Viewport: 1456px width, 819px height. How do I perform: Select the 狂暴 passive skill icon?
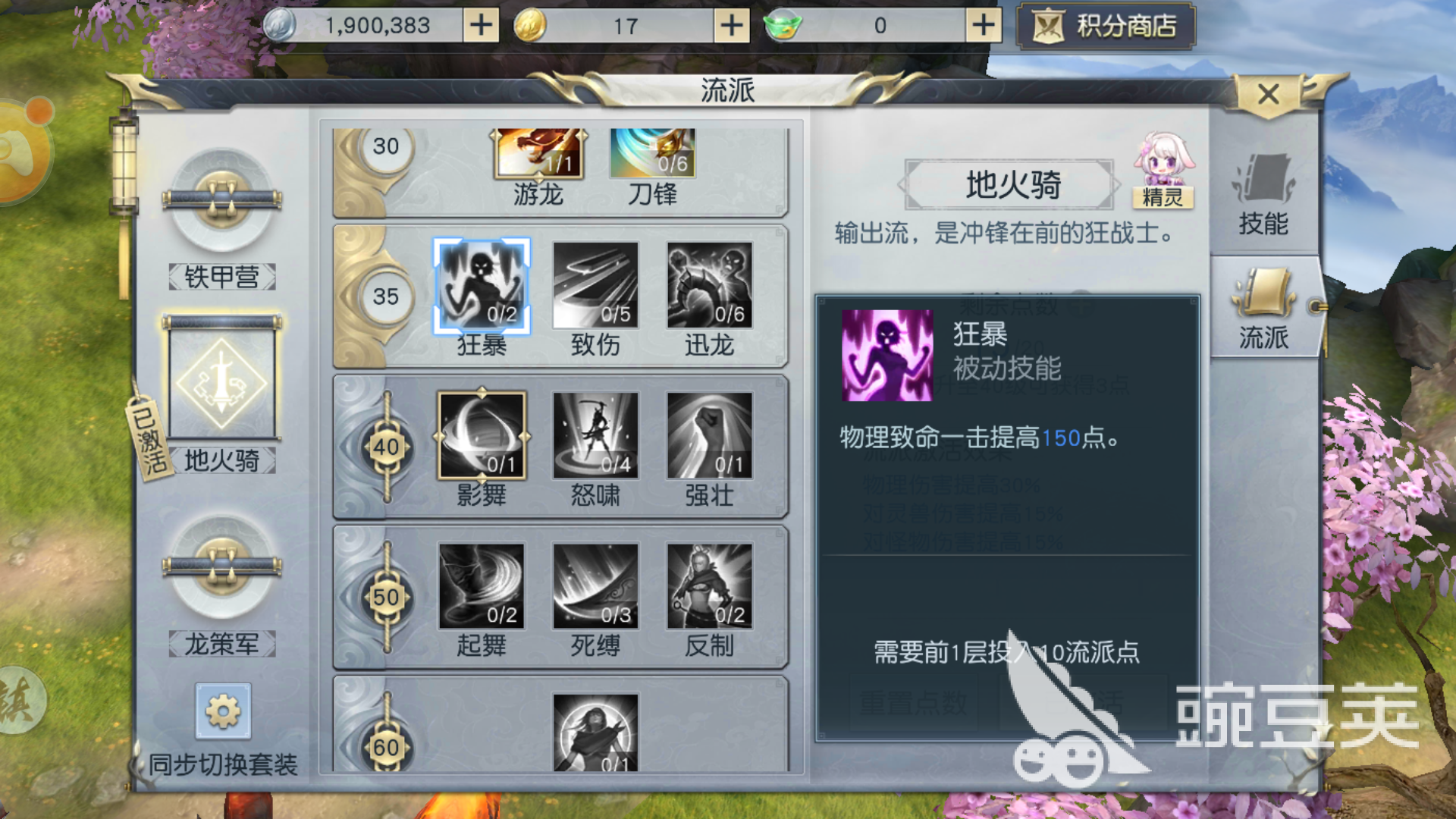coord(482,286)
